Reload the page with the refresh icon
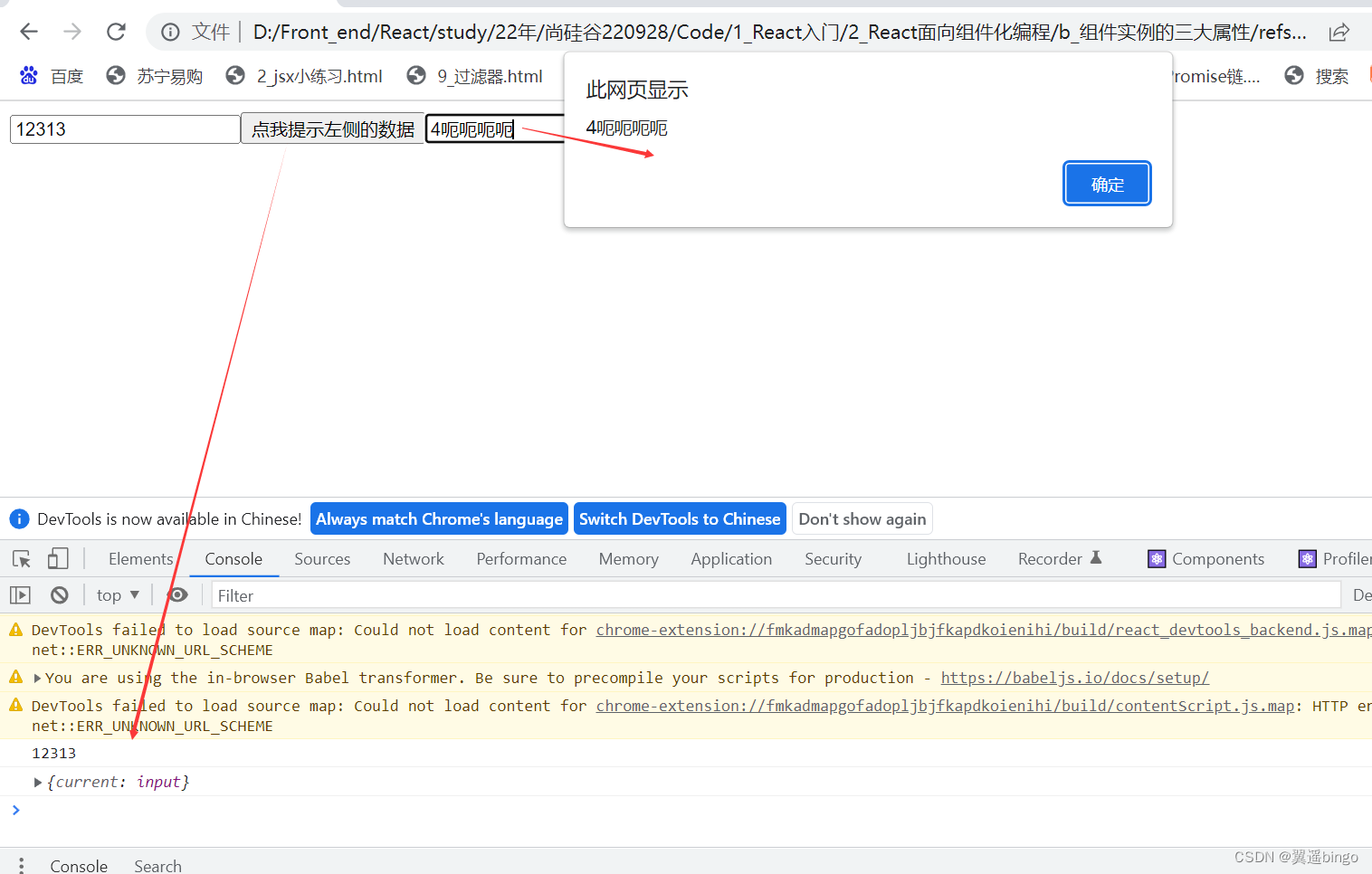The height and width of the screenshot is (874, 1372). [x=116, y=32]
